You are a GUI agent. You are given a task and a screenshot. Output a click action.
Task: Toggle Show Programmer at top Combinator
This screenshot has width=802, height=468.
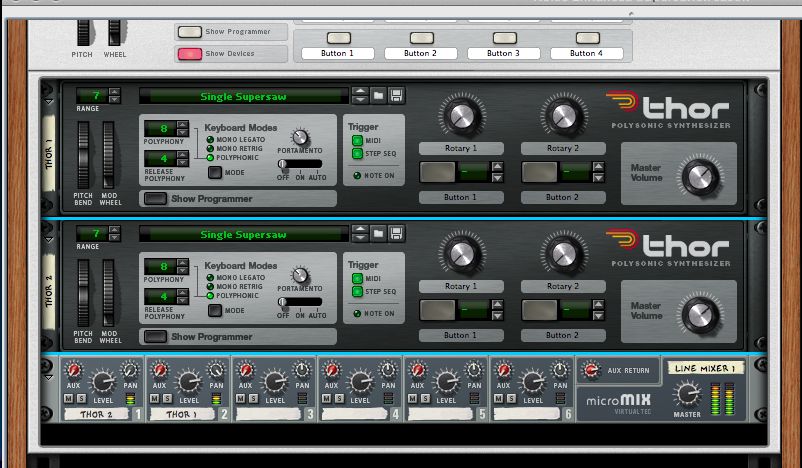[x=190, y=32]
